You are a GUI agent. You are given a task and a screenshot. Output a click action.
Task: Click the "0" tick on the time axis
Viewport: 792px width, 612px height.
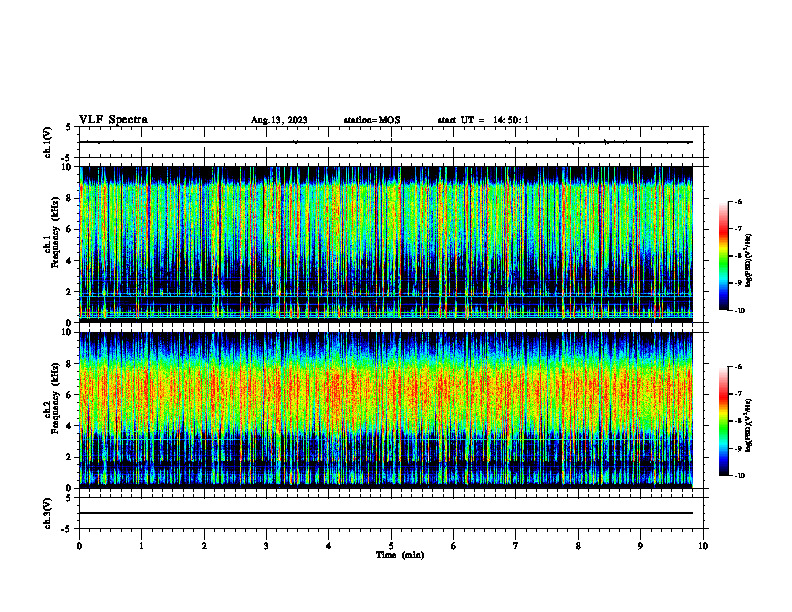[x=79, y=546]
